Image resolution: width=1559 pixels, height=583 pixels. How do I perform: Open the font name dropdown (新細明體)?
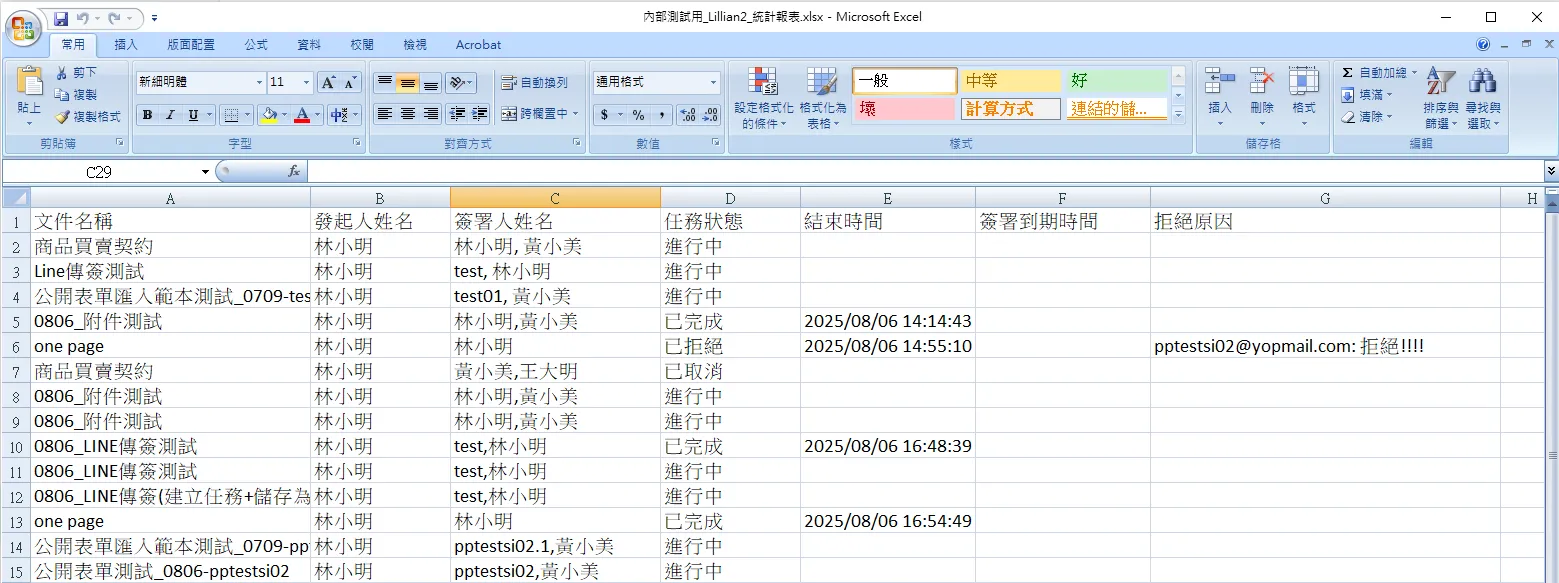259,83
